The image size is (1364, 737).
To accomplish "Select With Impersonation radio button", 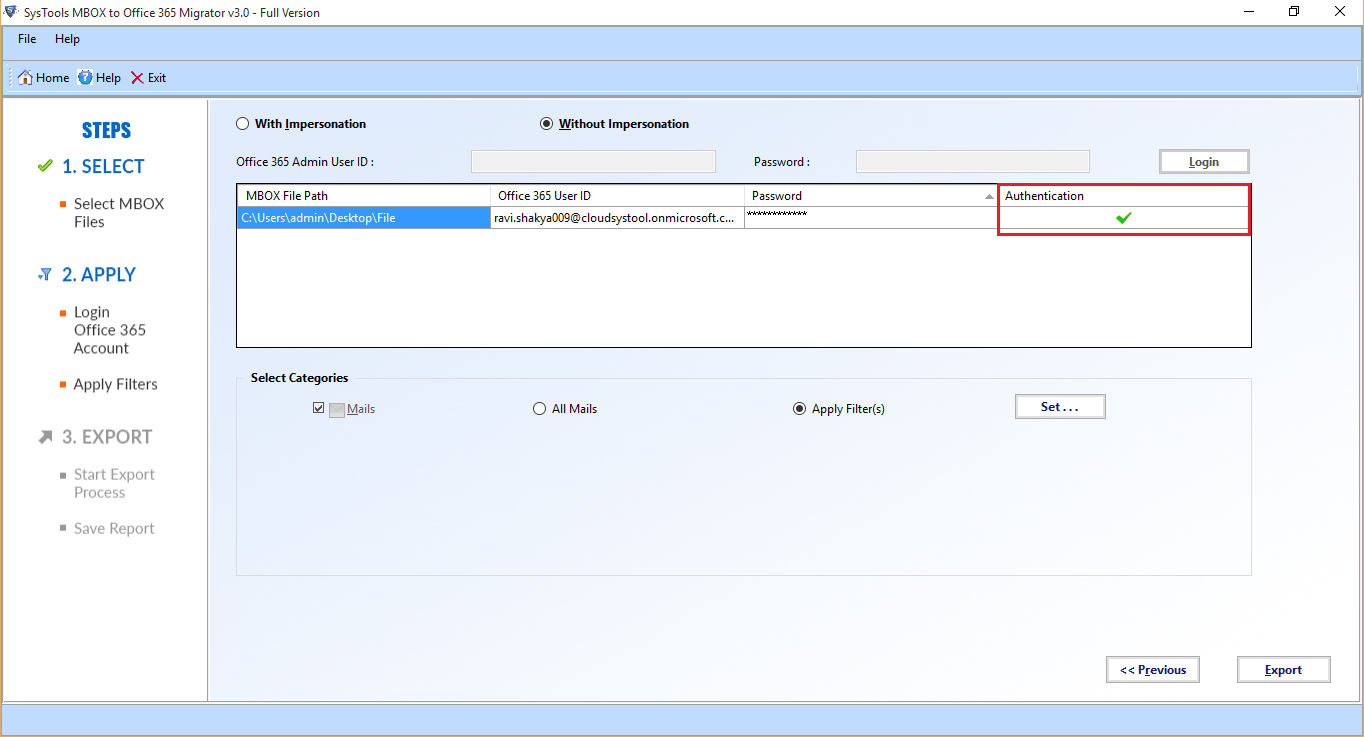I will 242,124.
